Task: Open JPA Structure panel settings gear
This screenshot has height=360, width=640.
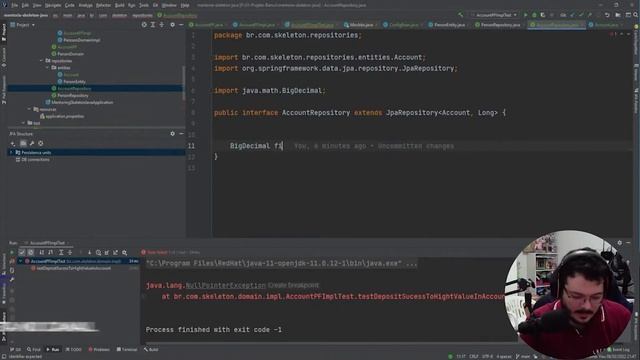Action: pos(172,133)
